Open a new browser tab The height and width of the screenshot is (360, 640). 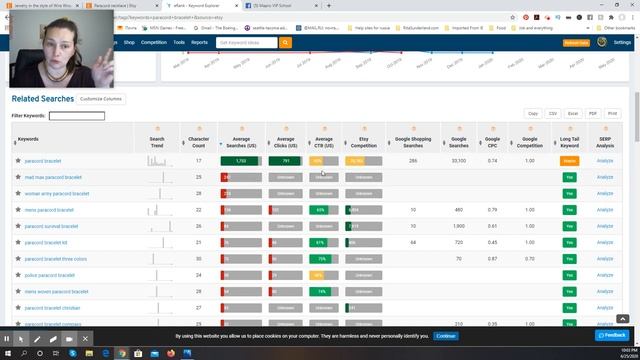coord(329,6)
